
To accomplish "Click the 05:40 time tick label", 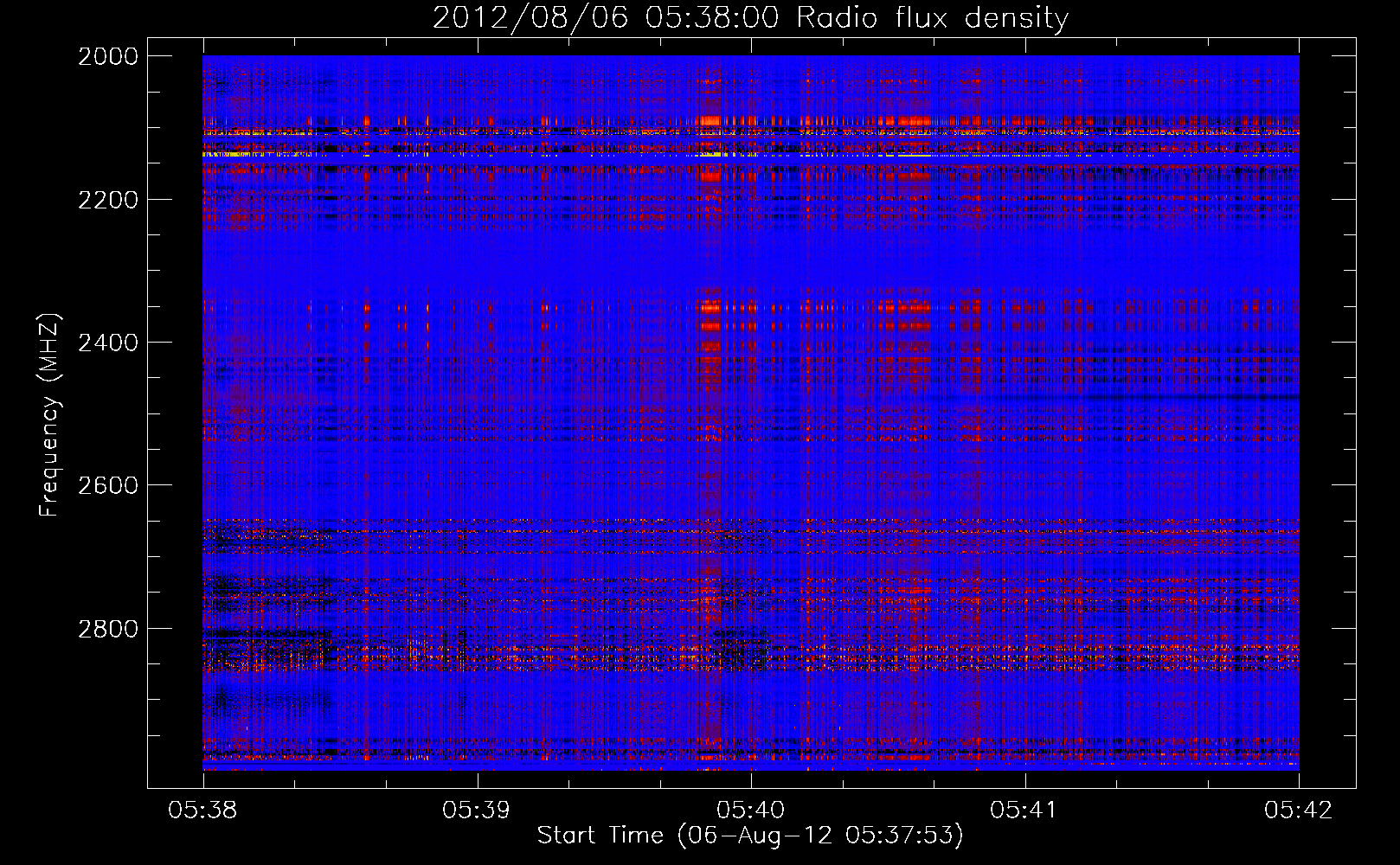I will click(751, 810).
